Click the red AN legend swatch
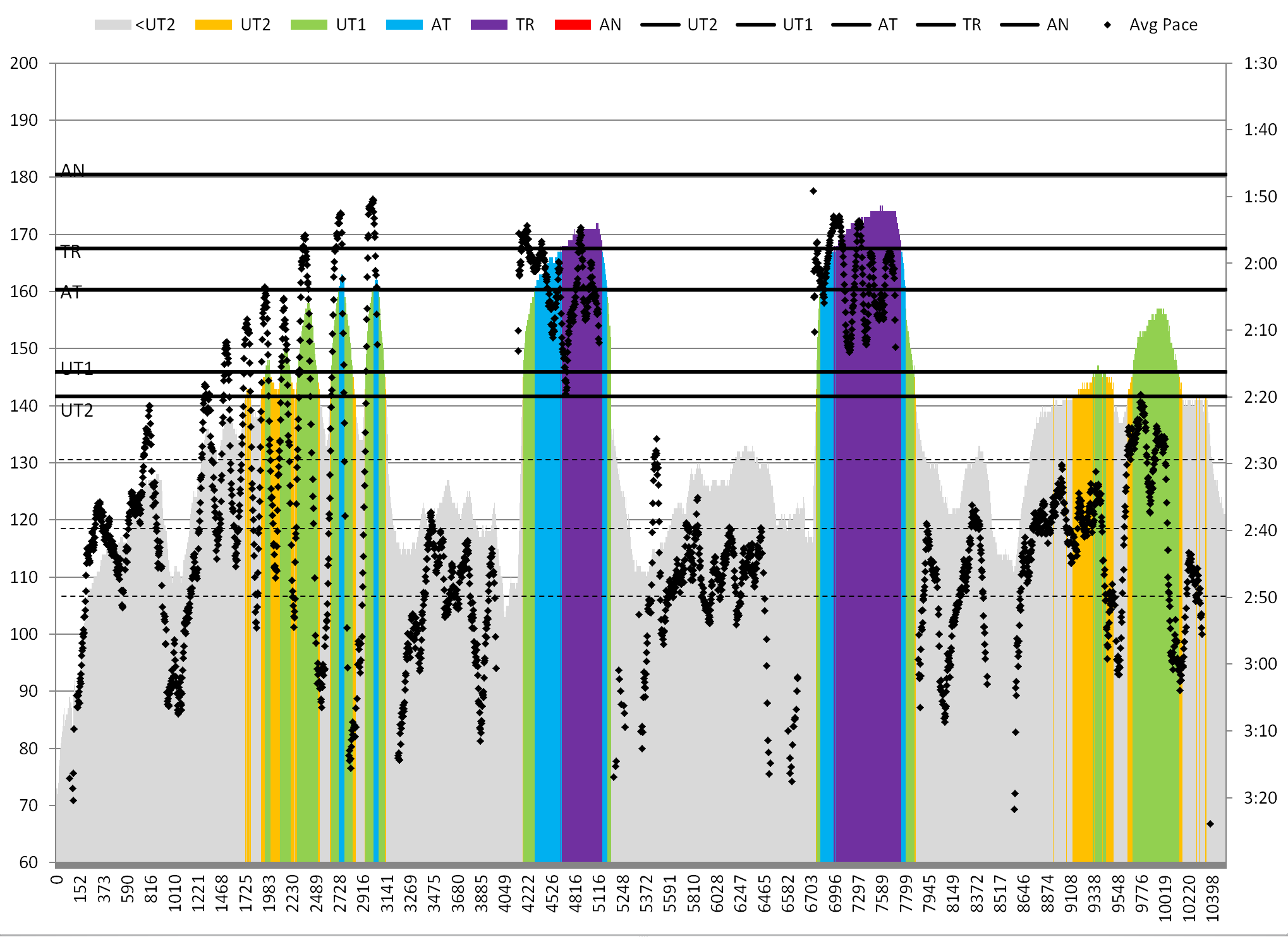Screen dimensions: 1288x937 coord(572,25)
